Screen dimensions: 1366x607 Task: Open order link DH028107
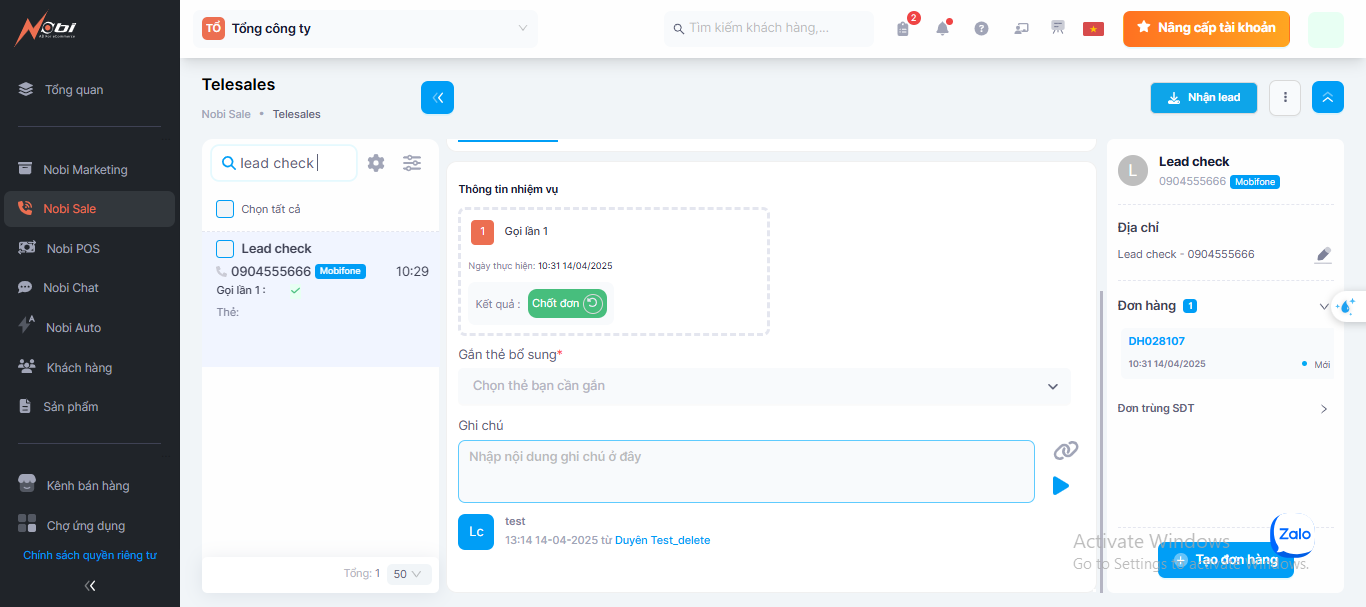1156,341
